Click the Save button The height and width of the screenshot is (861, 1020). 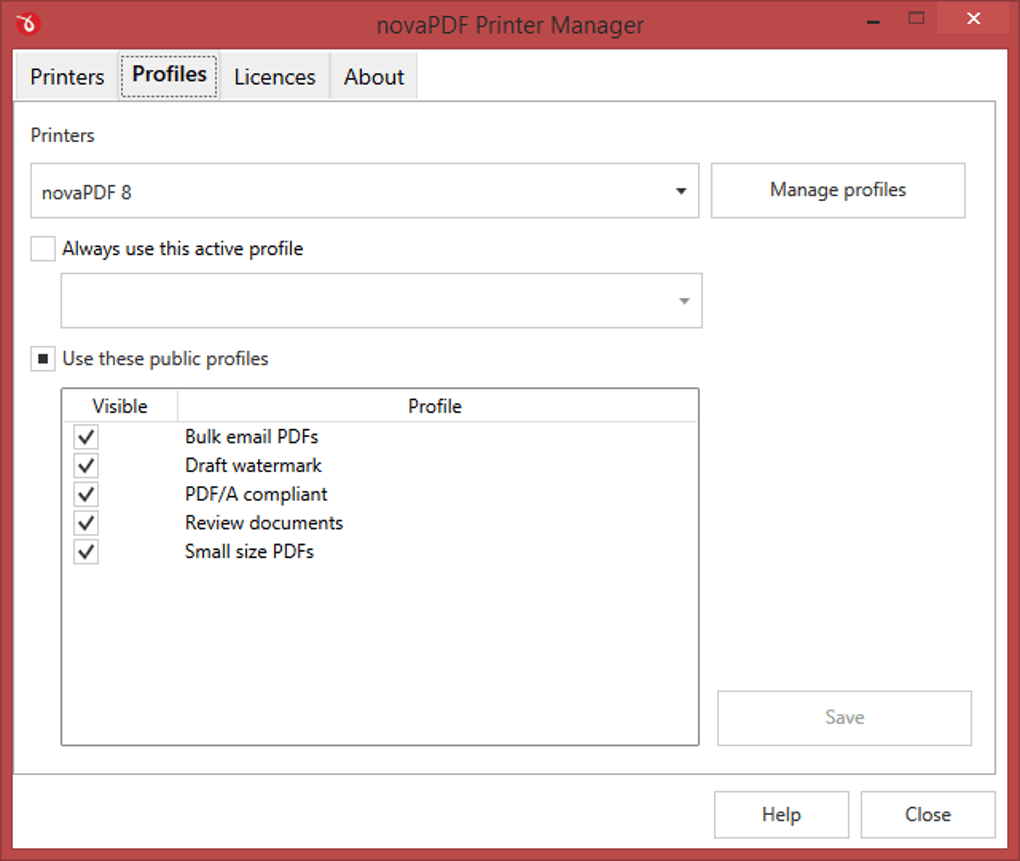pyautogui.click(x=844, y=718)
